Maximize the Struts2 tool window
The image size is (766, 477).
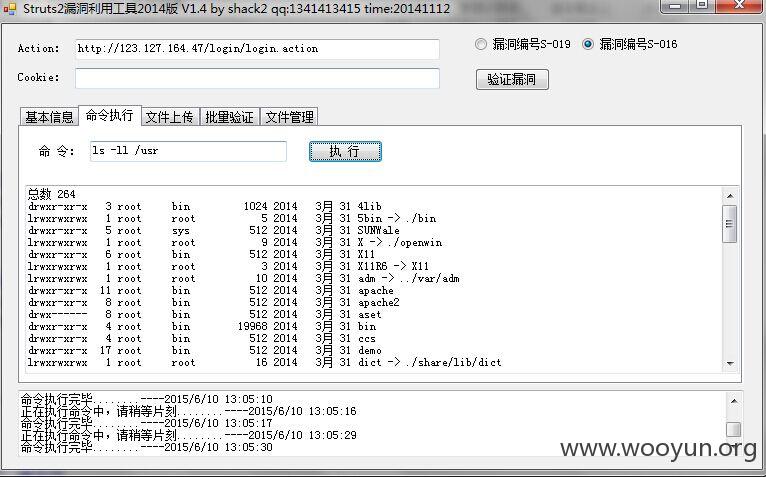702,6
